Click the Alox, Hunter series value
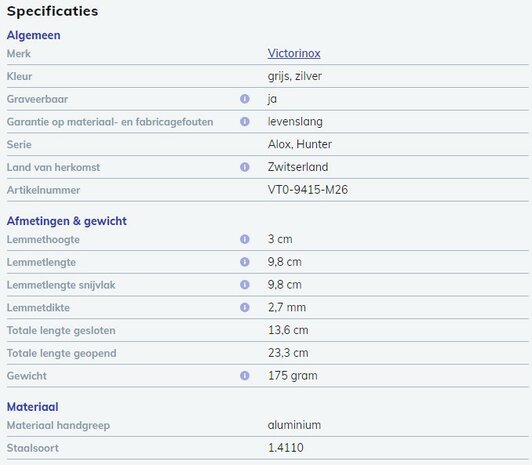 click(x=300, y=144)
